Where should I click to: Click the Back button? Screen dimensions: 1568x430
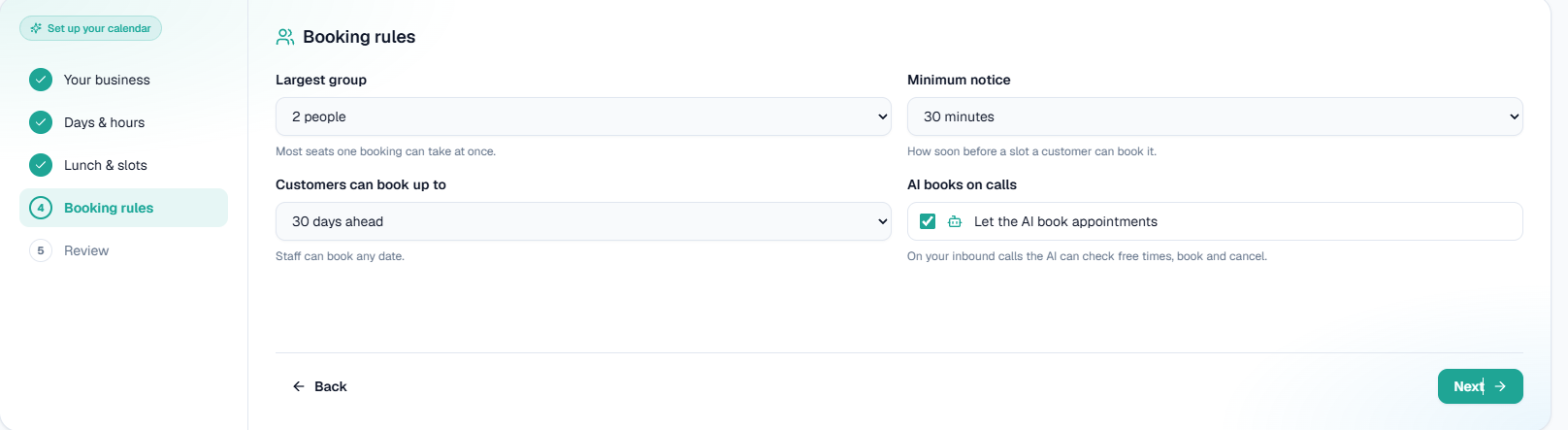point(320,386)
